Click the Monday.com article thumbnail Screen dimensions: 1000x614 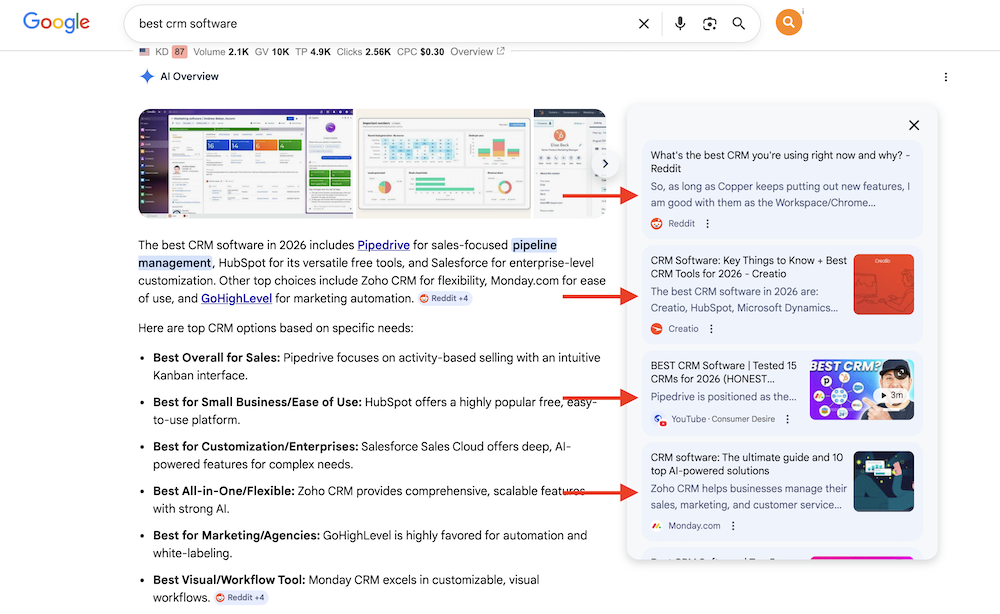pyautogui.click(x=883, y=481)
